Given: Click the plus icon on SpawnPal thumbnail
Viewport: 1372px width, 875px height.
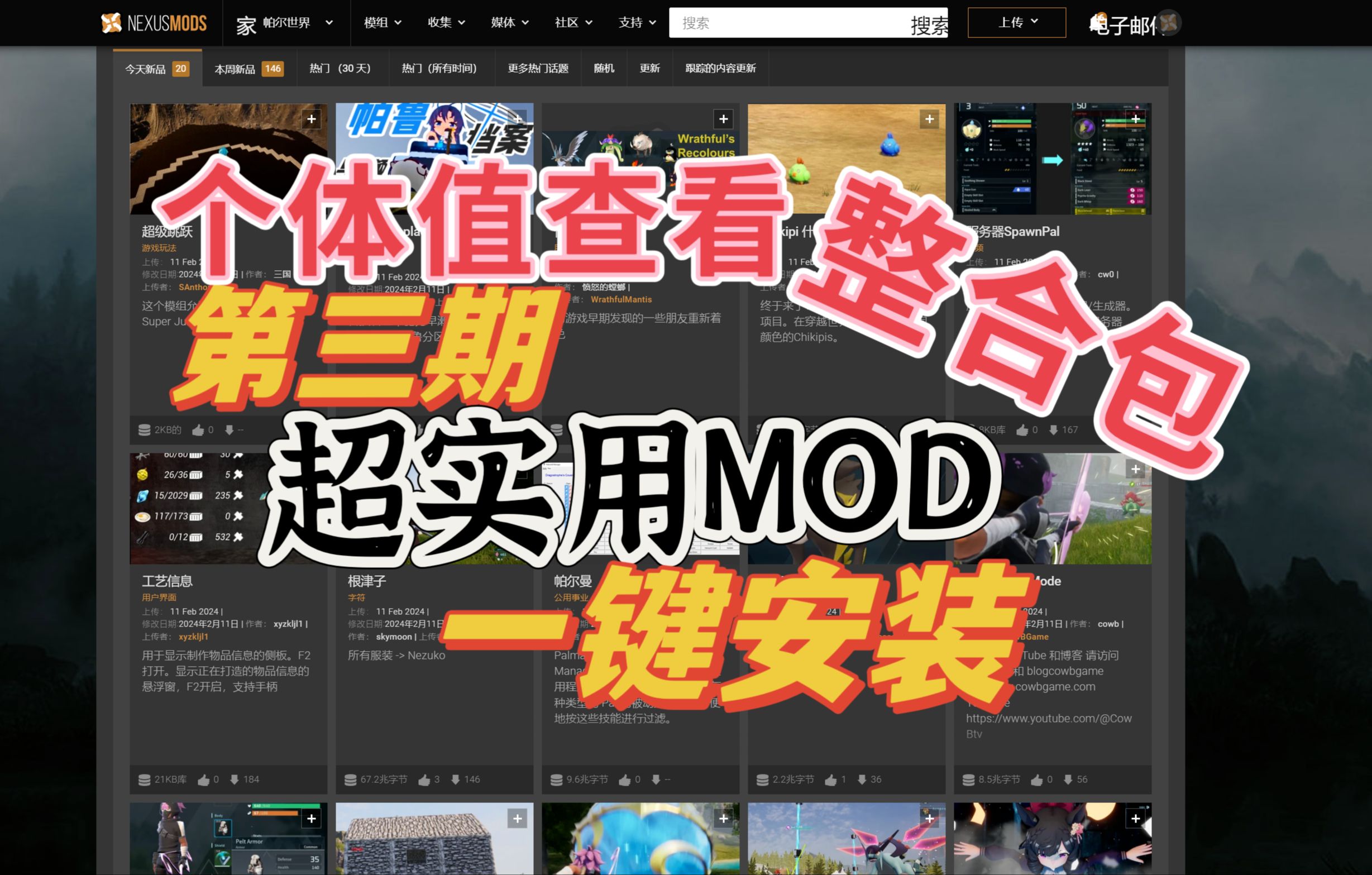Looking at the screenshot, I should pyautogui.click(x=1135, y=119).
